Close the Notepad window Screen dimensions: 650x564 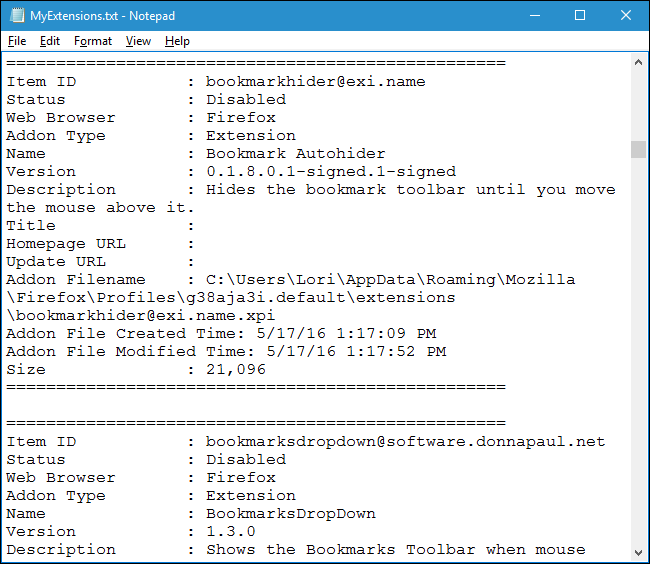(626, 16)
